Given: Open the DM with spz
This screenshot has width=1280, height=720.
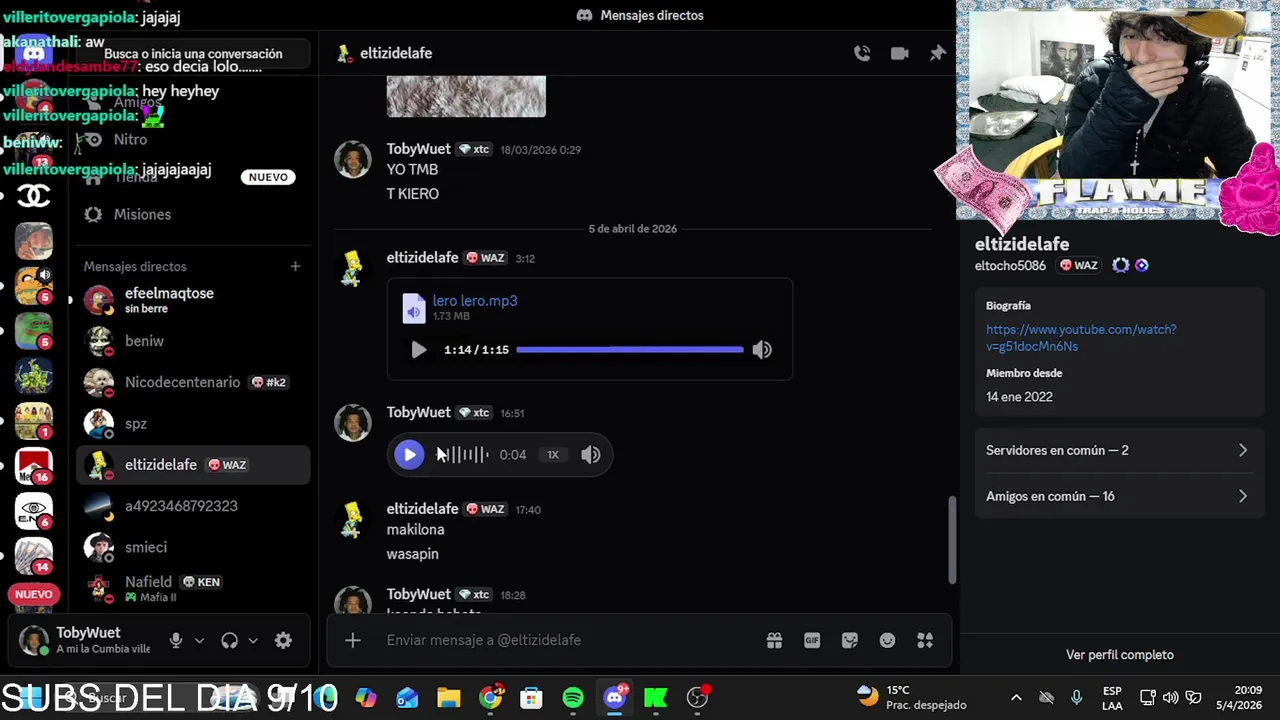Looking at the screenshot, I should pyautogui.click(x=193, y=424).
